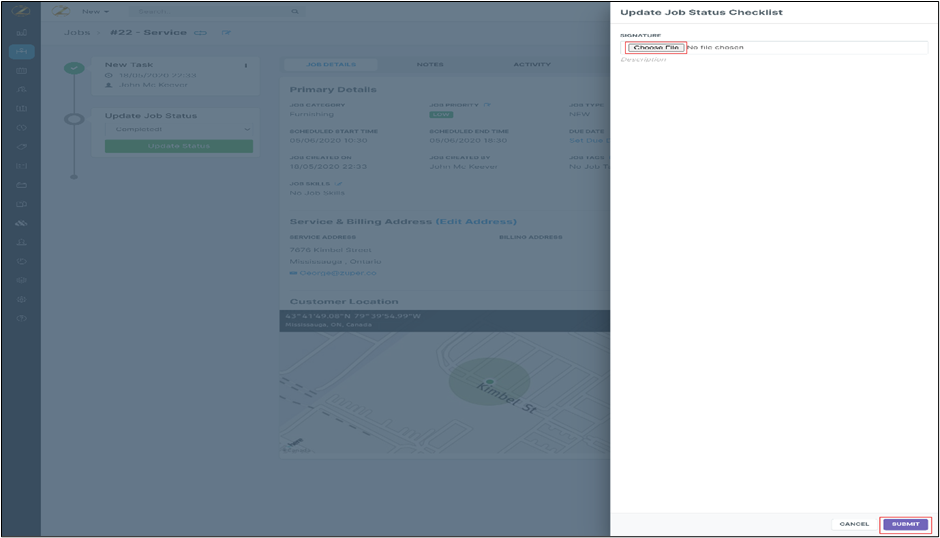
Task: Click the 'Primary Details' heading
Action: coord(333,90)
